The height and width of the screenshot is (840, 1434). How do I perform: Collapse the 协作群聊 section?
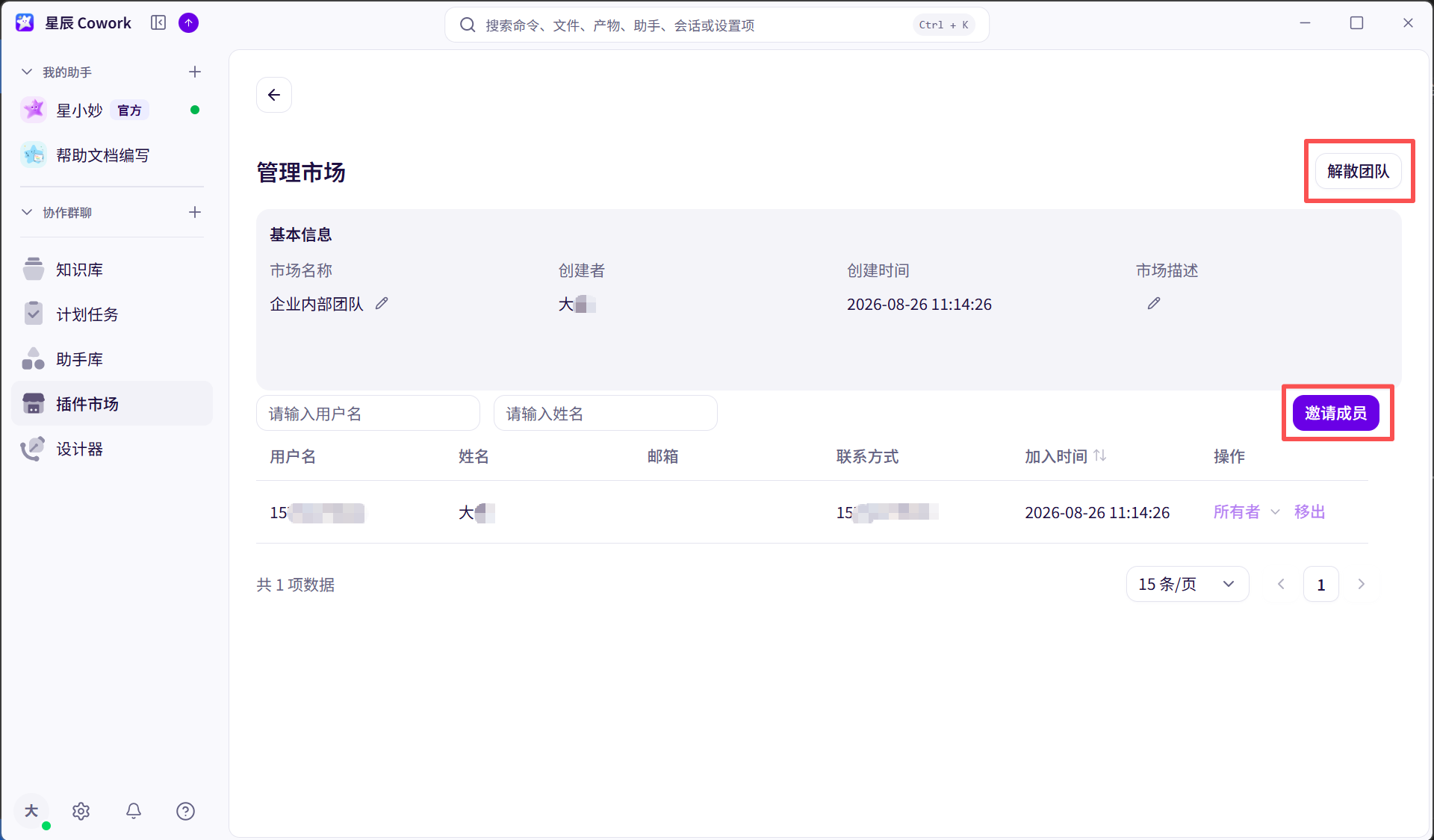(27, 212)
